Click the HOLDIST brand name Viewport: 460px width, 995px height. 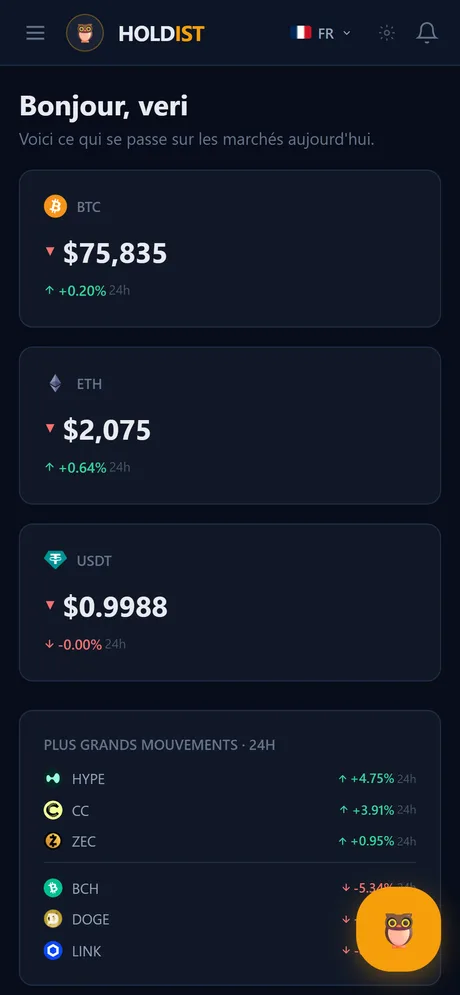pyautogui.click(x=161, y=34)
